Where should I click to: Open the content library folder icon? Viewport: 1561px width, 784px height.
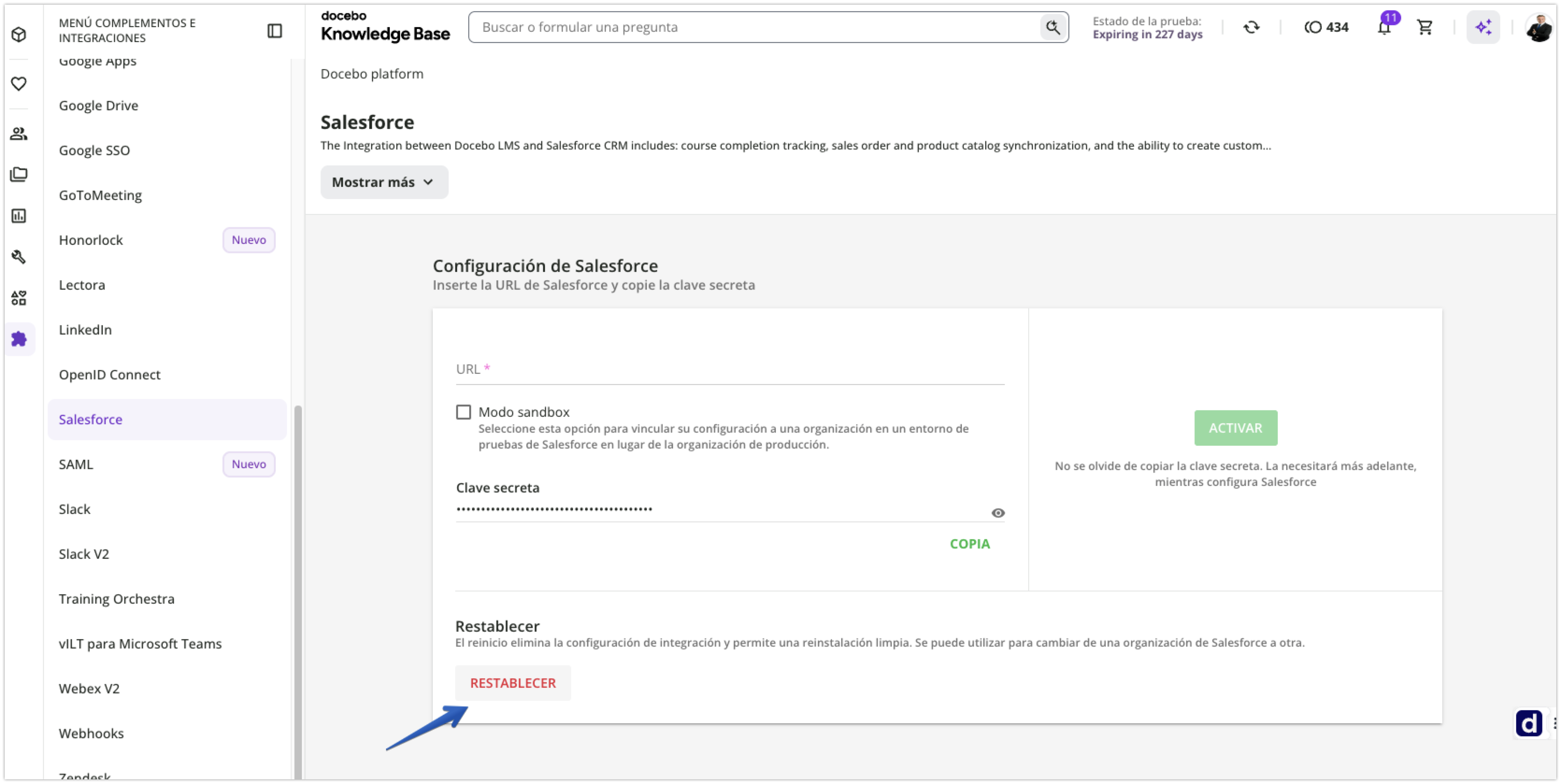point(19,174)
